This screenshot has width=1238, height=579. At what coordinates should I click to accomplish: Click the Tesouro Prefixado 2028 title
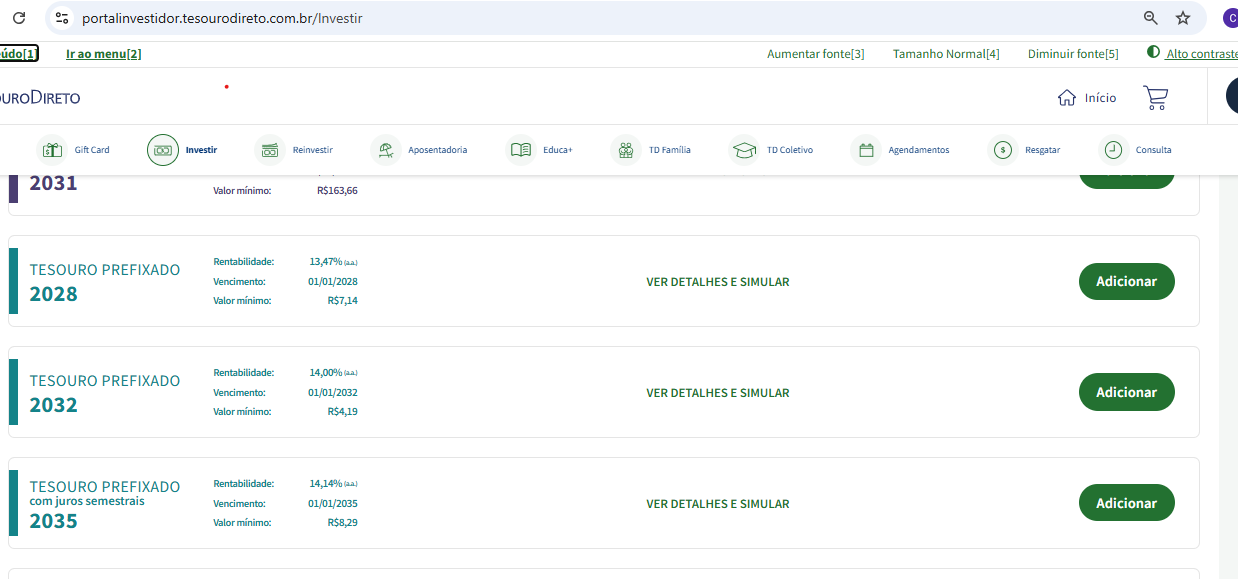(x=105, y=282)
